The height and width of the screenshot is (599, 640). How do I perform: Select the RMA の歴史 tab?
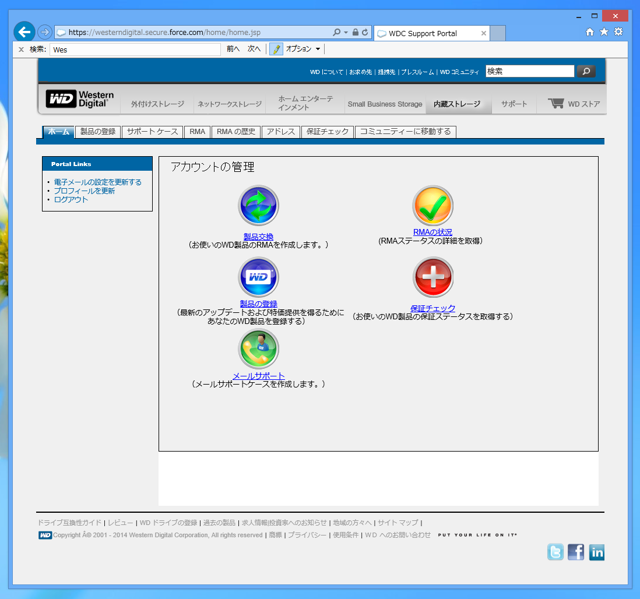point(236,131)
